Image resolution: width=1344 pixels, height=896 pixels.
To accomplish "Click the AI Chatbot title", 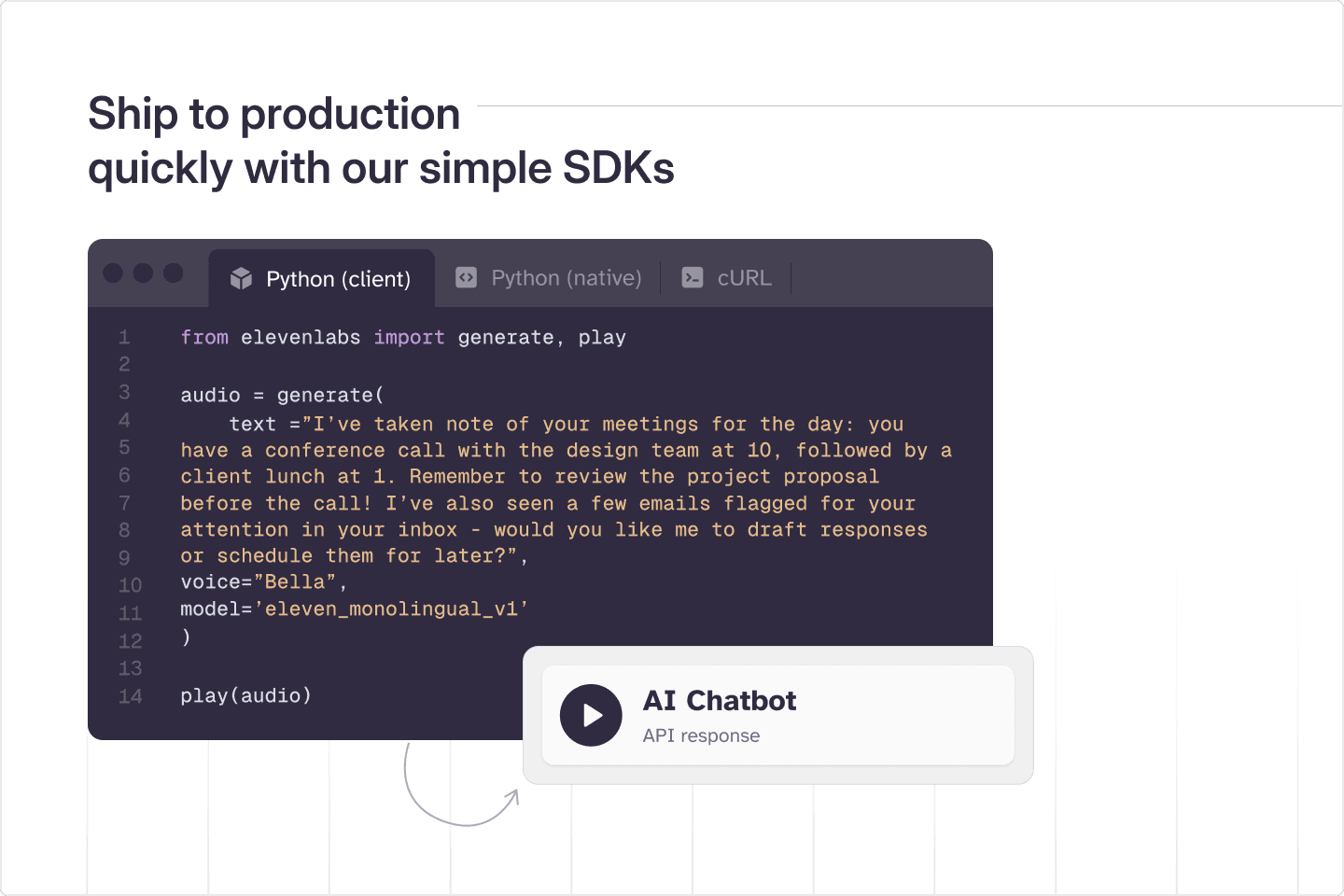I will point(720,701).
